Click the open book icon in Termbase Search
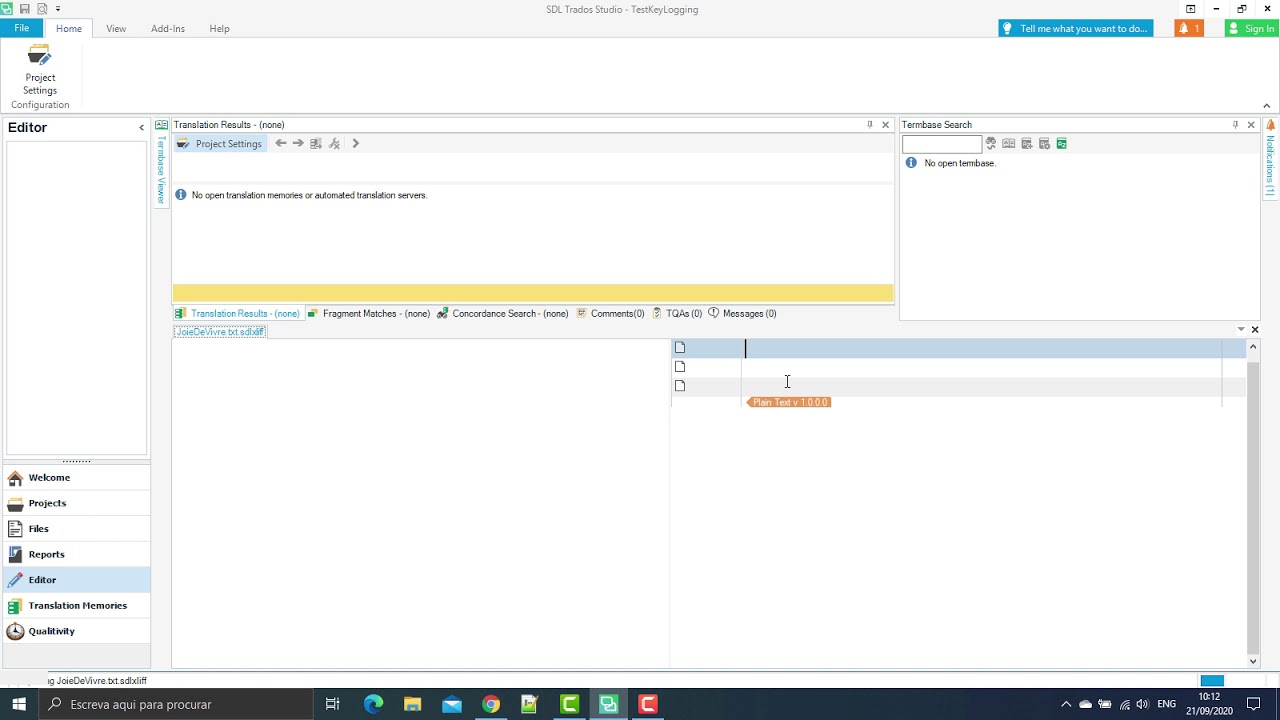 pyautogui.click(x=1009, y=143)
